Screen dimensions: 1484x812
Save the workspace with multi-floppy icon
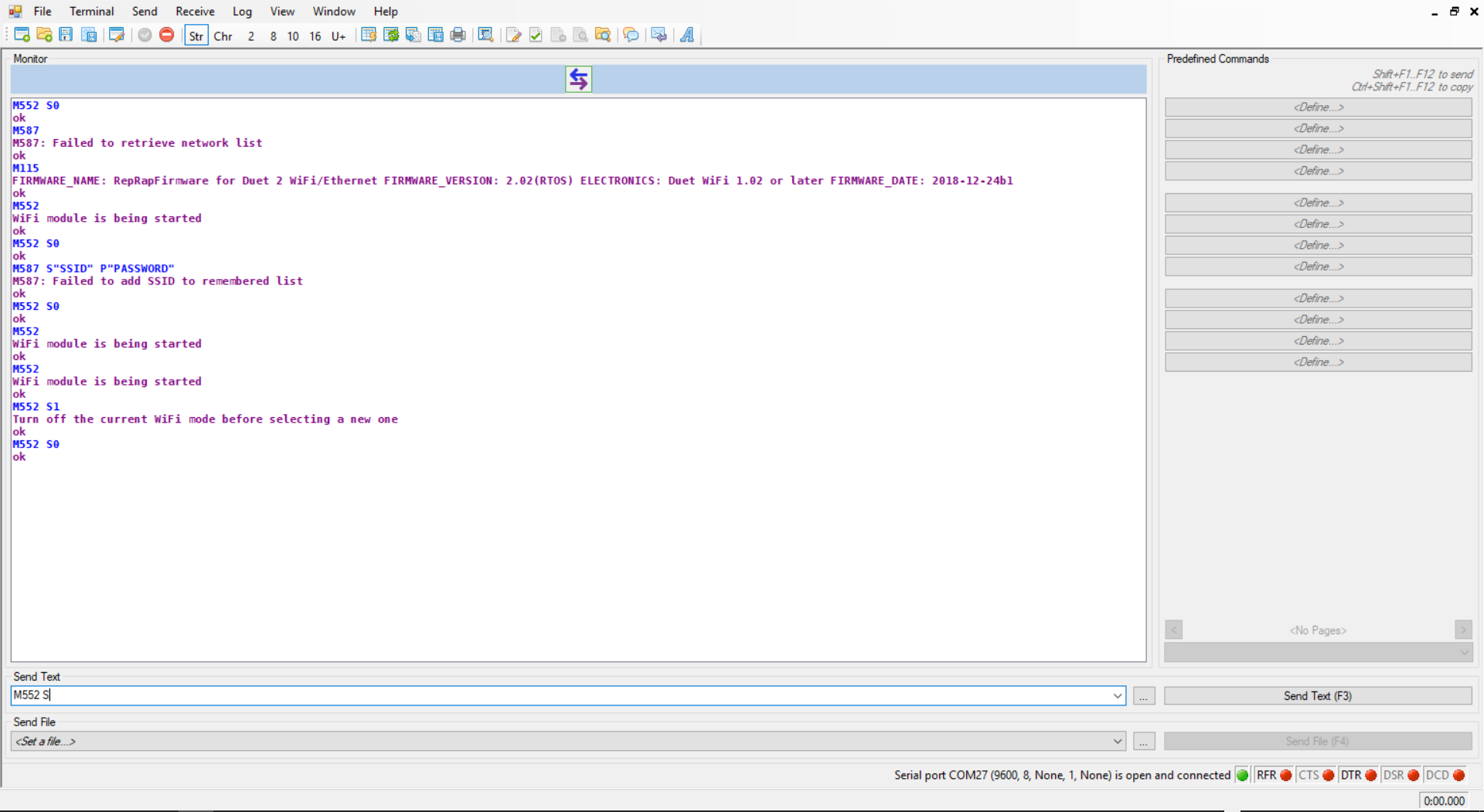tap(89, 35)
